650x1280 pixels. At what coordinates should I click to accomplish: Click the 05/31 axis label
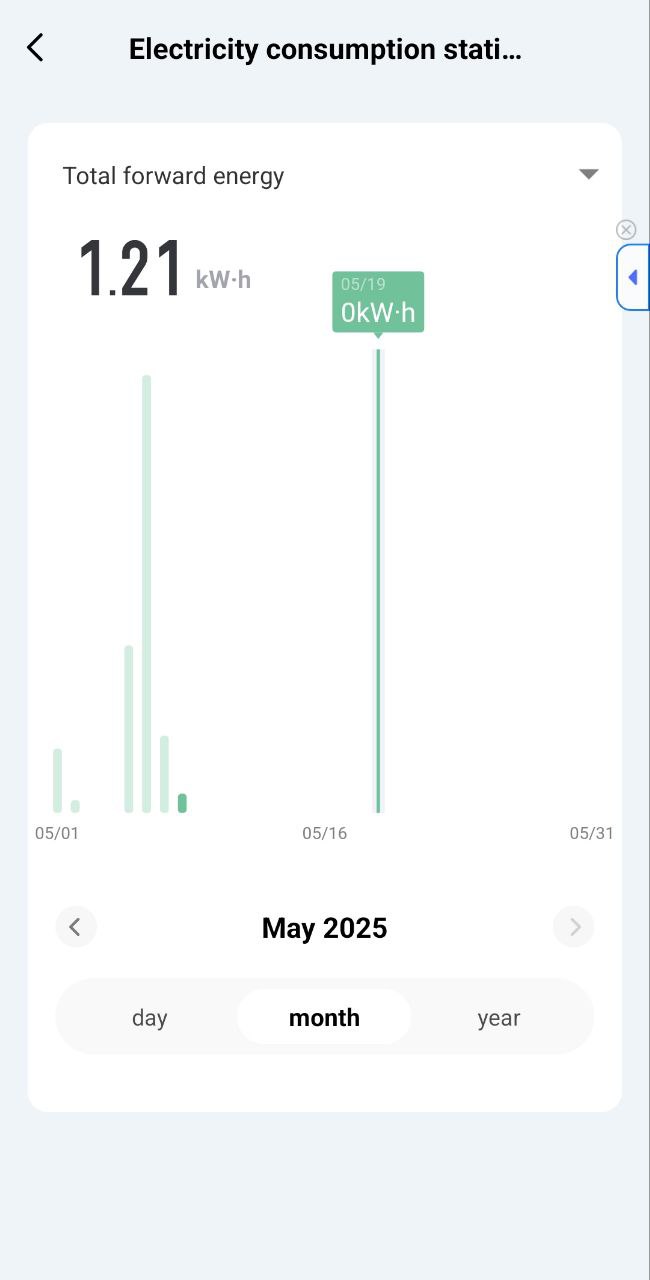click(591, 833)
